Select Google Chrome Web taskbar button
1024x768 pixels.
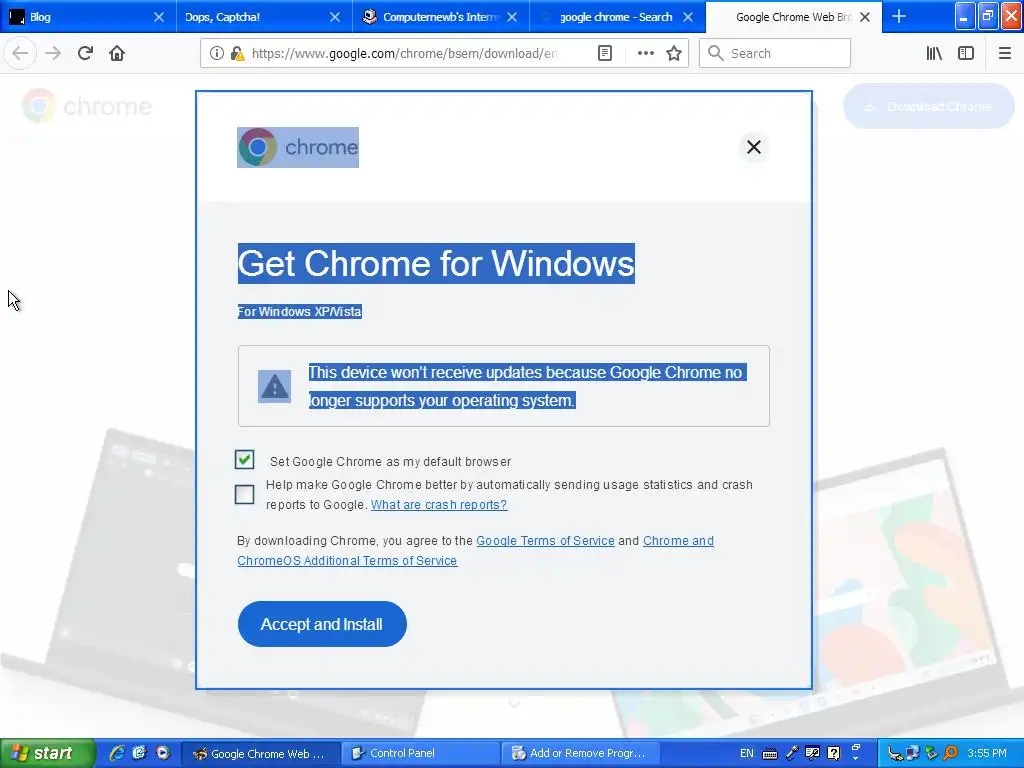click(260, 753)
